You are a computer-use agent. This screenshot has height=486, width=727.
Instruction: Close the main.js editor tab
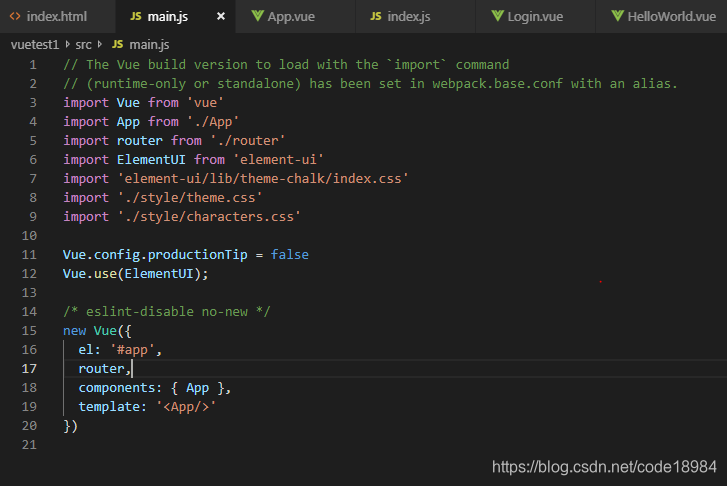(x=221, y=16)
